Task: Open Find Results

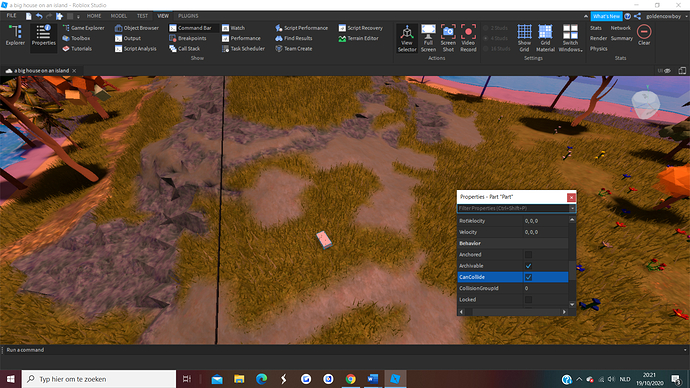Action: click(294, 38)
